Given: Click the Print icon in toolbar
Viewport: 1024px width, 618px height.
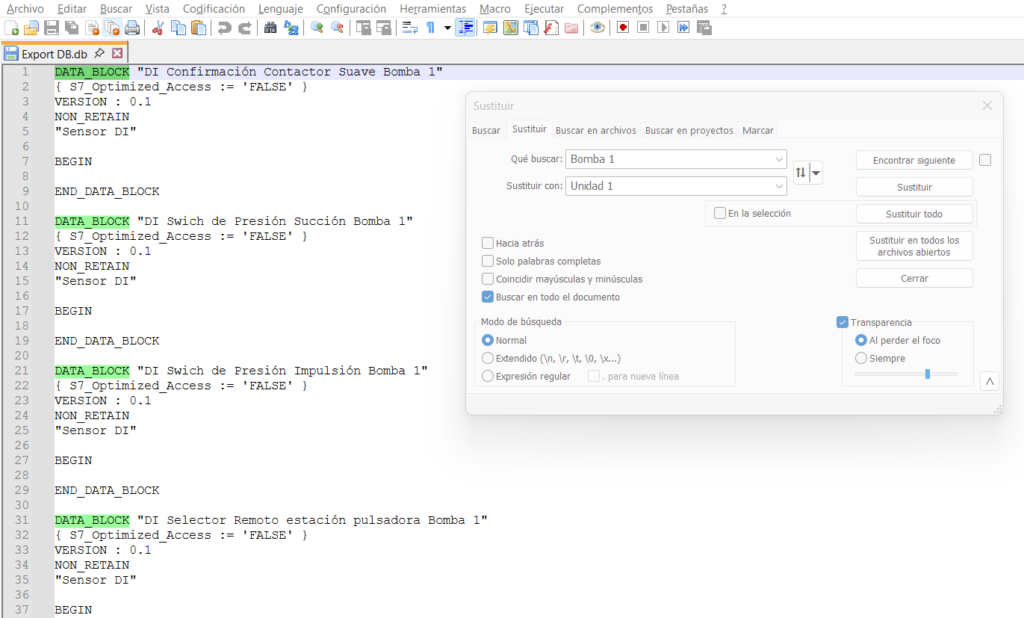Looking at the screenshot, I should (132, 28).
